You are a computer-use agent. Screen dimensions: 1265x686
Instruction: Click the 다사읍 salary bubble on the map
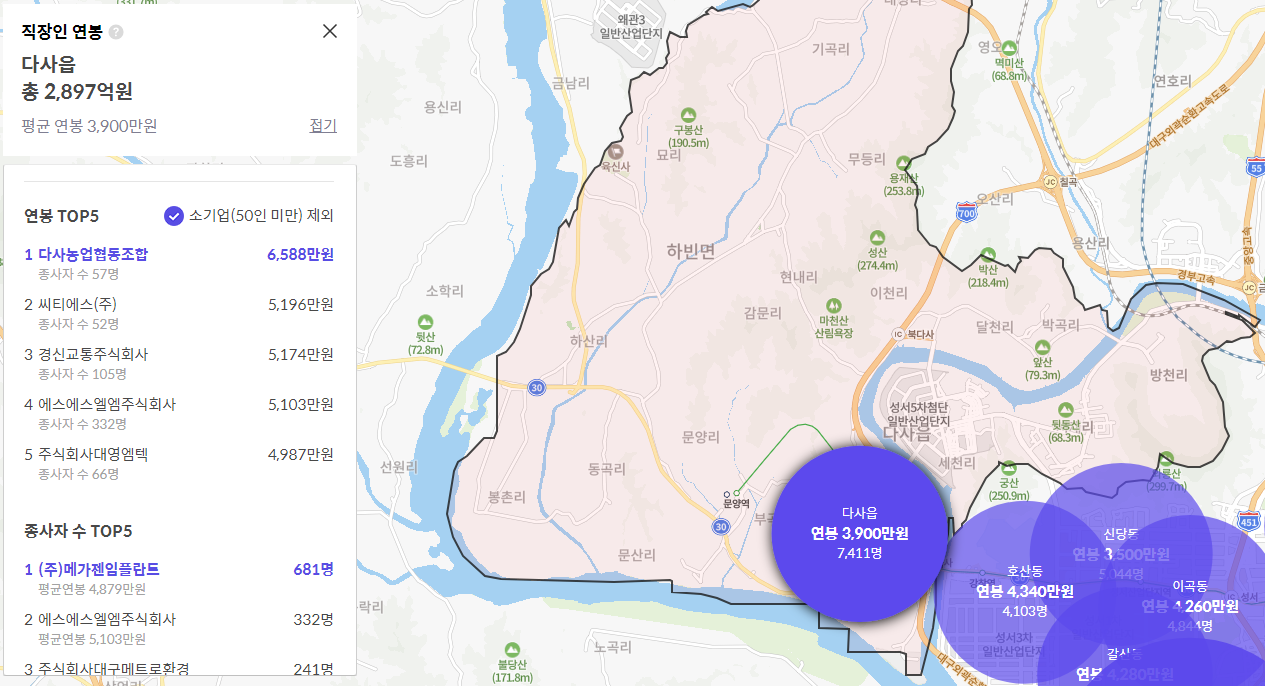[x=859, y=533]
